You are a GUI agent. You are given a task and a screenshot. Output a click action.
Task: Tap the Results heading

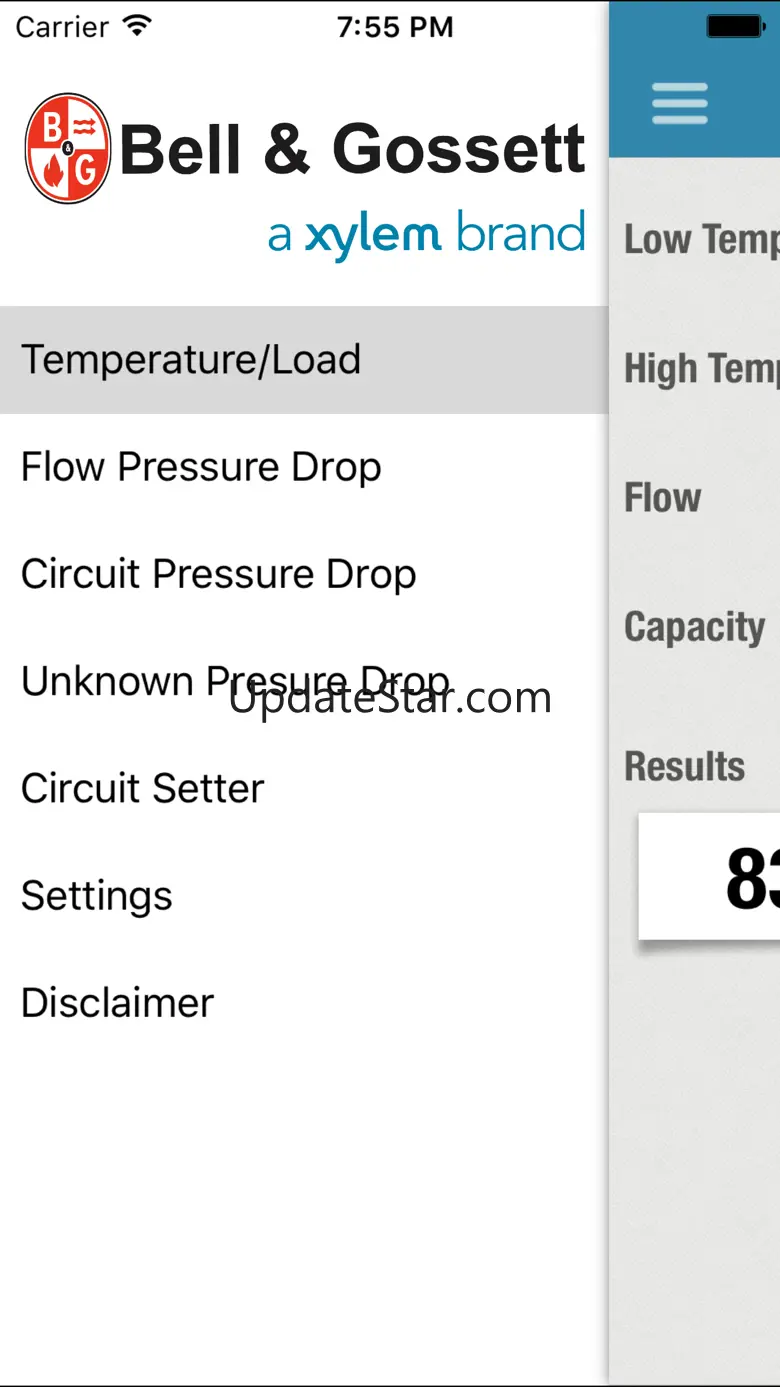point(685,766)
